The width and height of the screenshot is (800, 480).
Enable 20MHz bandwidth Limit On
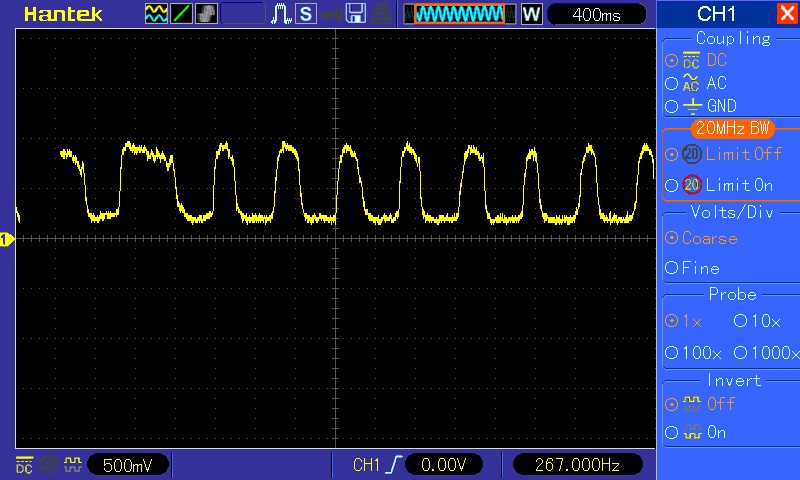click(727, 185)
